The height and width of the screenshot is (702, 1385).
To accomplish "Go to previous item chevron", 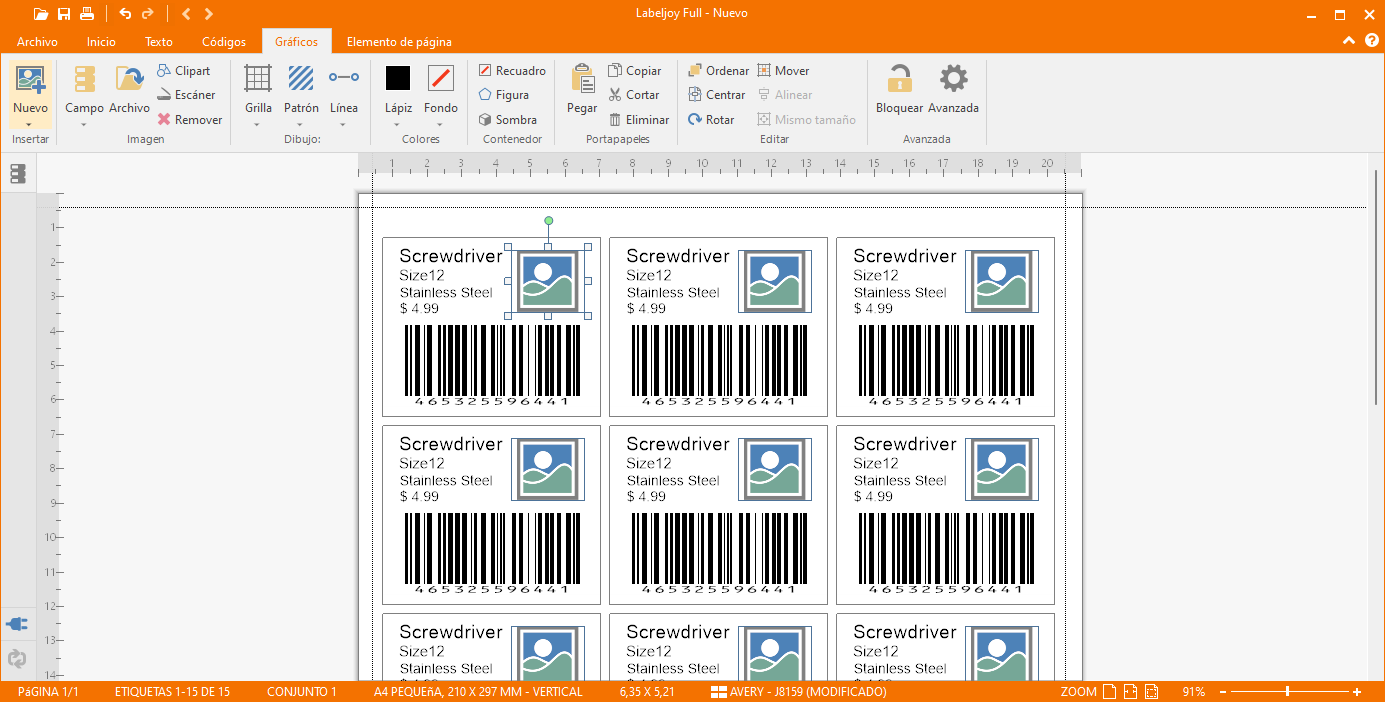I will pyautogui.click(x=186, y=14).
